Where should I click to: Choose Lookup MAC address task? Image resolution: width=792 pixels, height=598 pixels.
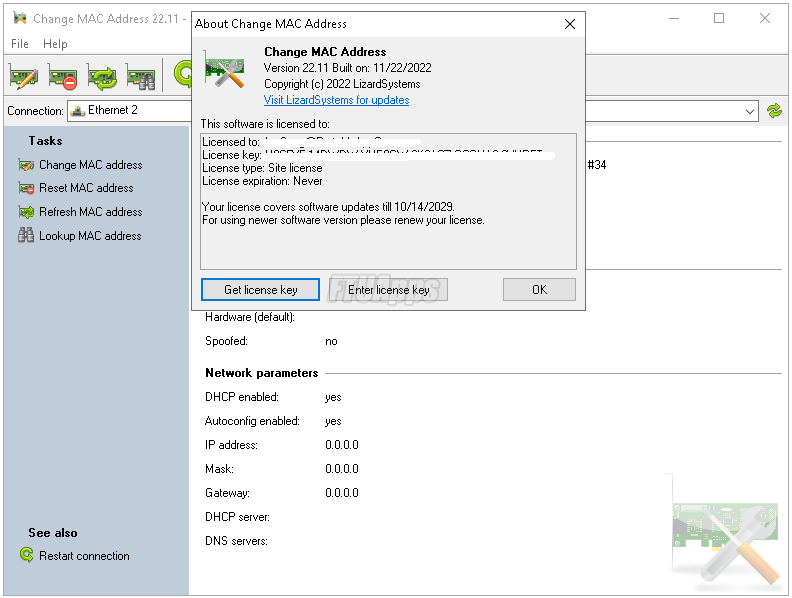coord(90,236)
